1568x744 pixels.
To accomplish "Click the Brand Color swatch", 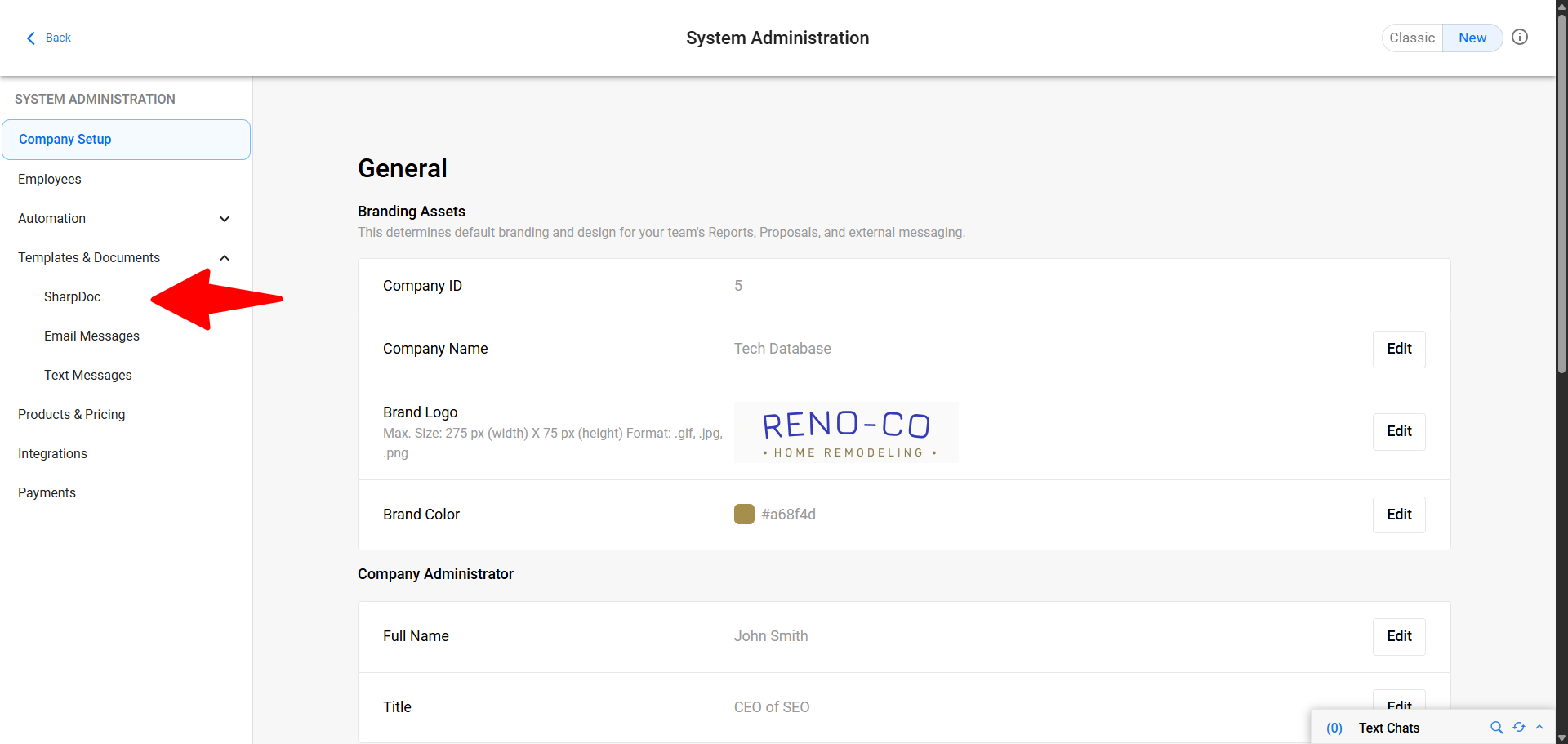I will point(744,514).
